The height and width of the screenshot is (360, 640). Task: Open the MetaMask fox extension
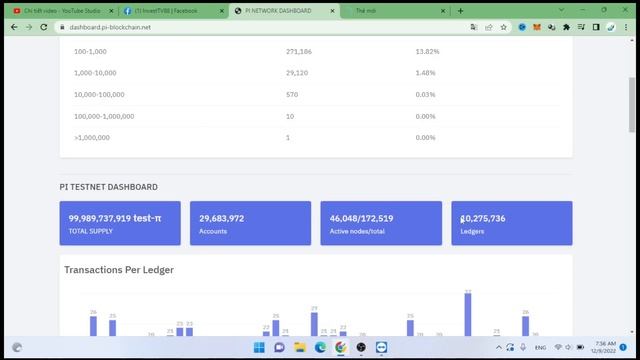coord(537,27)
